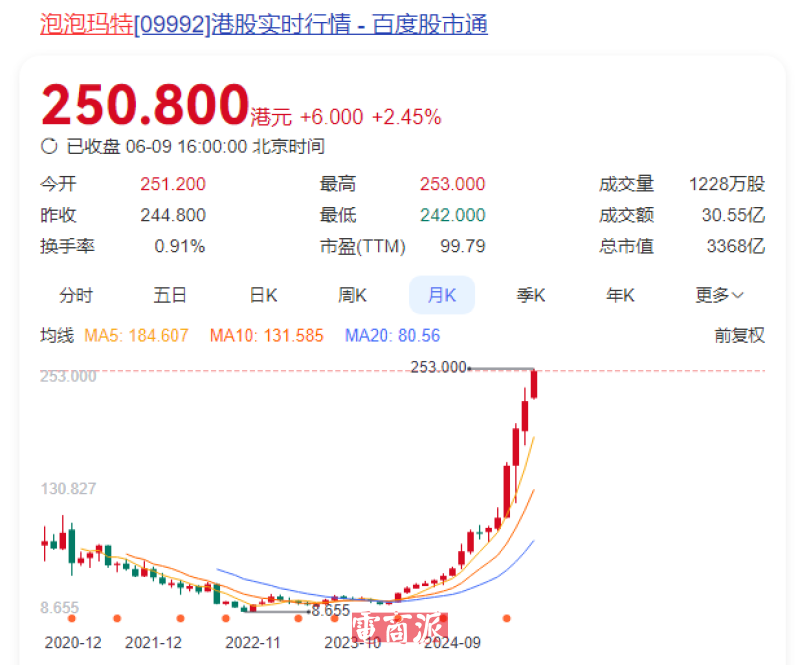Click the 最高 value 253.000 in stats
This screenshot has height=665, width=800.
[x=453, y=184]
